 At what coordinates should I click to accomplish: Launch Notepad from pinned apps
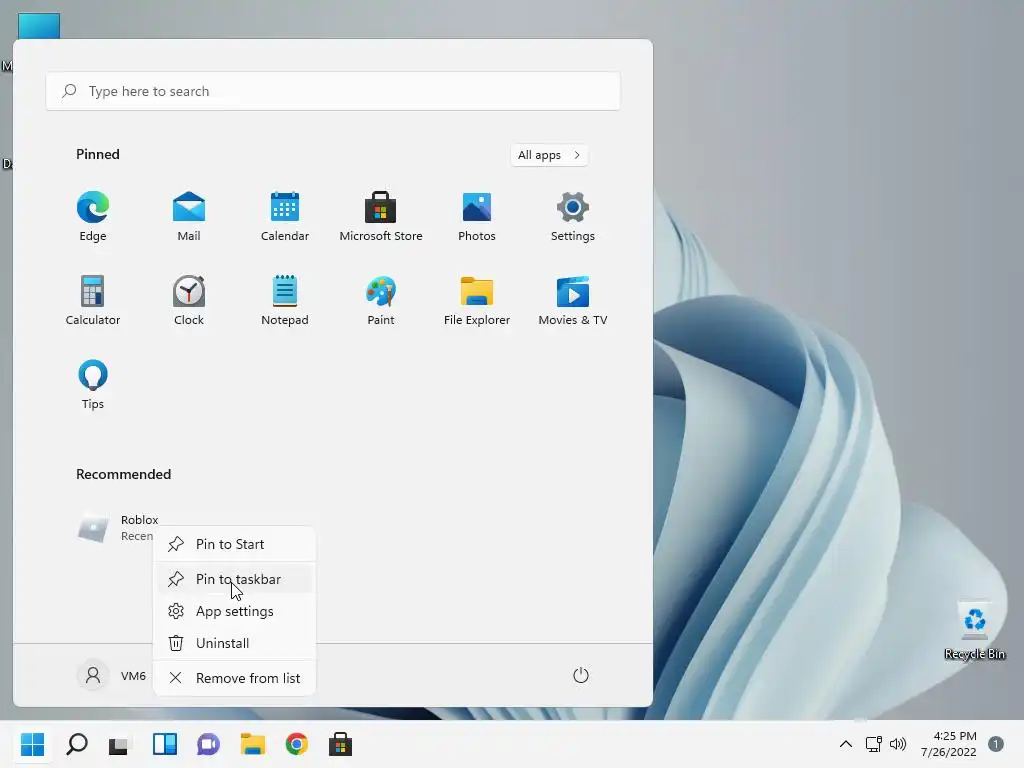285,300
